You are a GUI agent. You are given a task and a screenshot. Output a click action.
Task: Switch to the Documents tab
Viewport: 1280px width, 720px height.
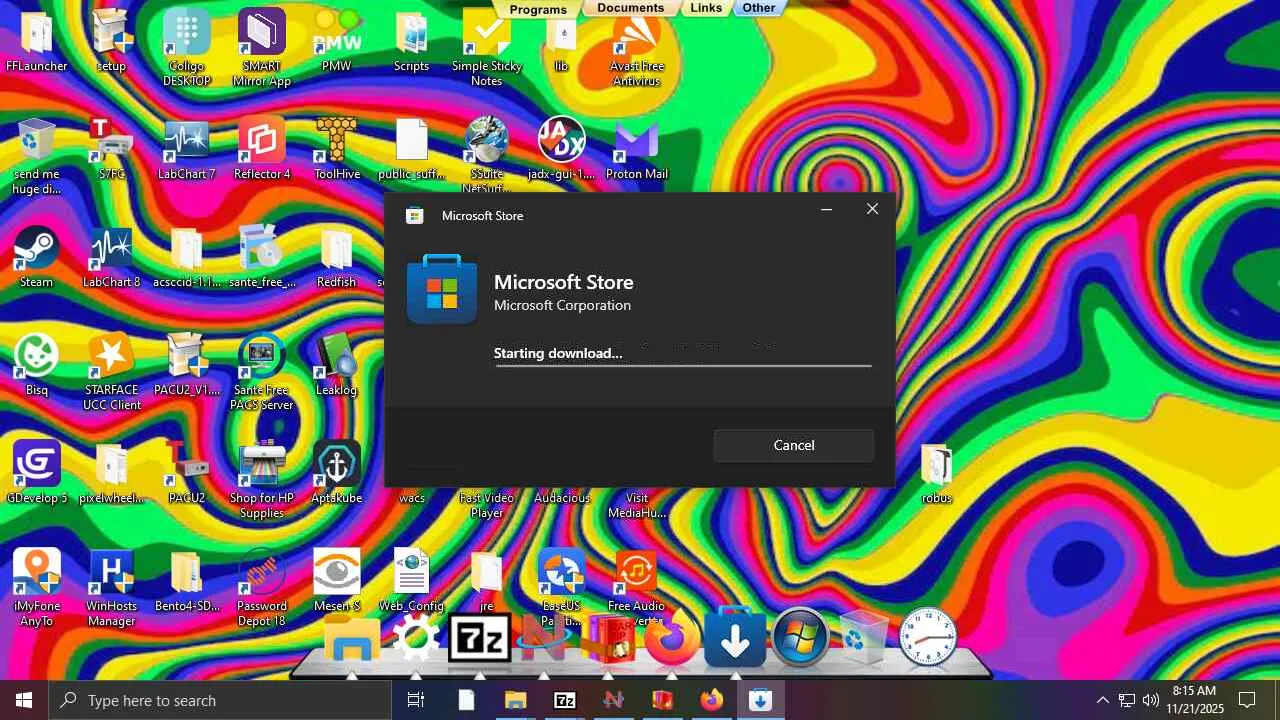coord(630,8)
